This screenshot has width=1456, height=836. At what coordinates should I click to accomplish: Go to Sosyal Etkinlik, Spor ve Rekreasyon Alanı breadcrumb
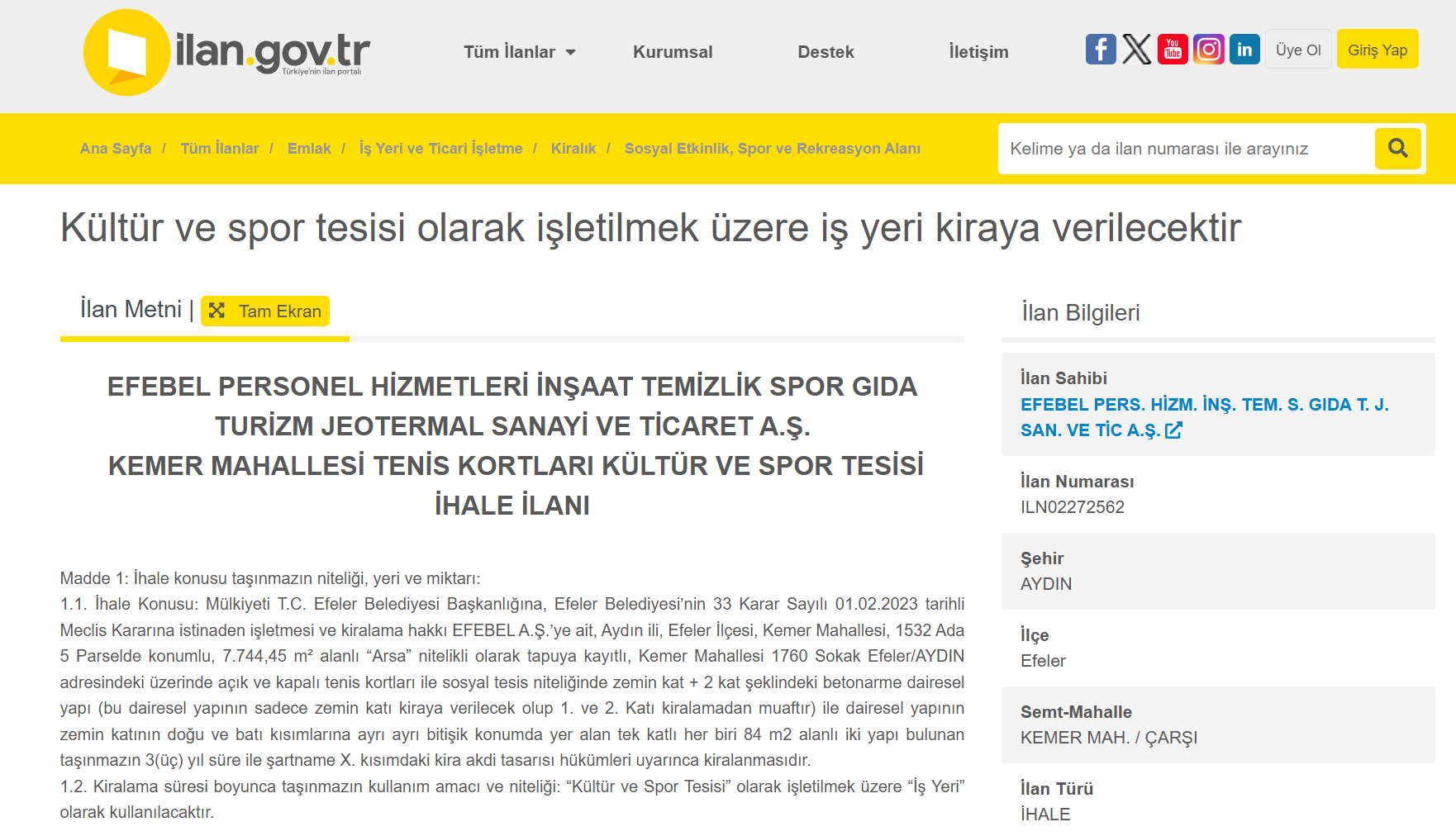(773, 149)
